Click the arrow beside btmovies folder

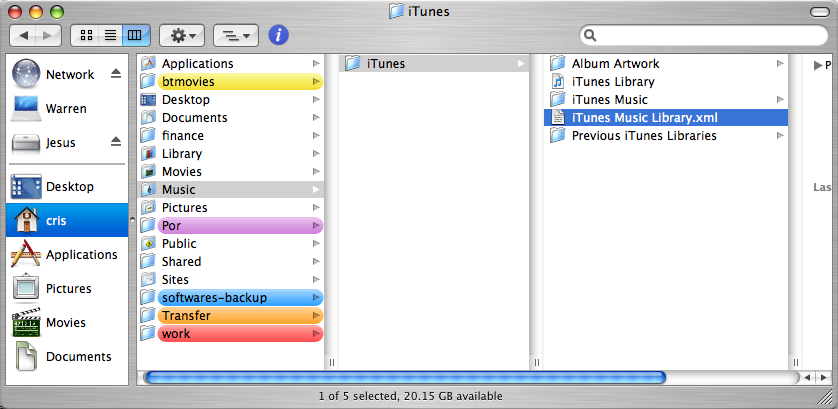pos(316,82)
